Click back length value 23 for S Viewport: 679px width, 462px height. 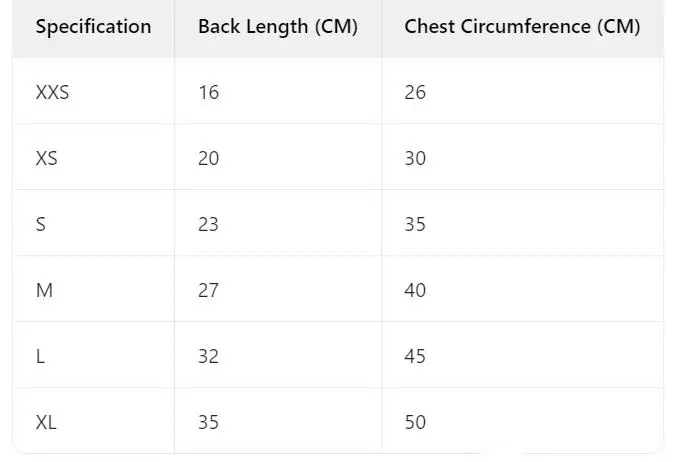(208, 224)
